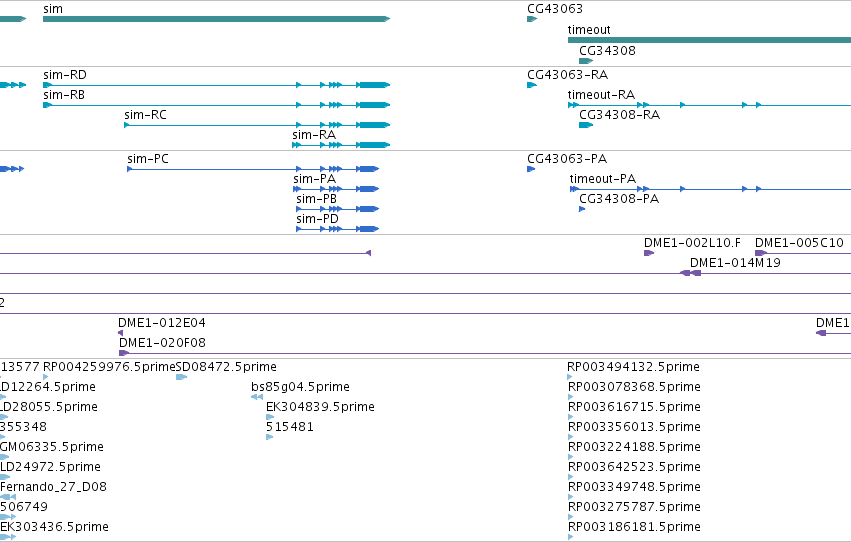Select the sim-PC protein feature label

148,159
